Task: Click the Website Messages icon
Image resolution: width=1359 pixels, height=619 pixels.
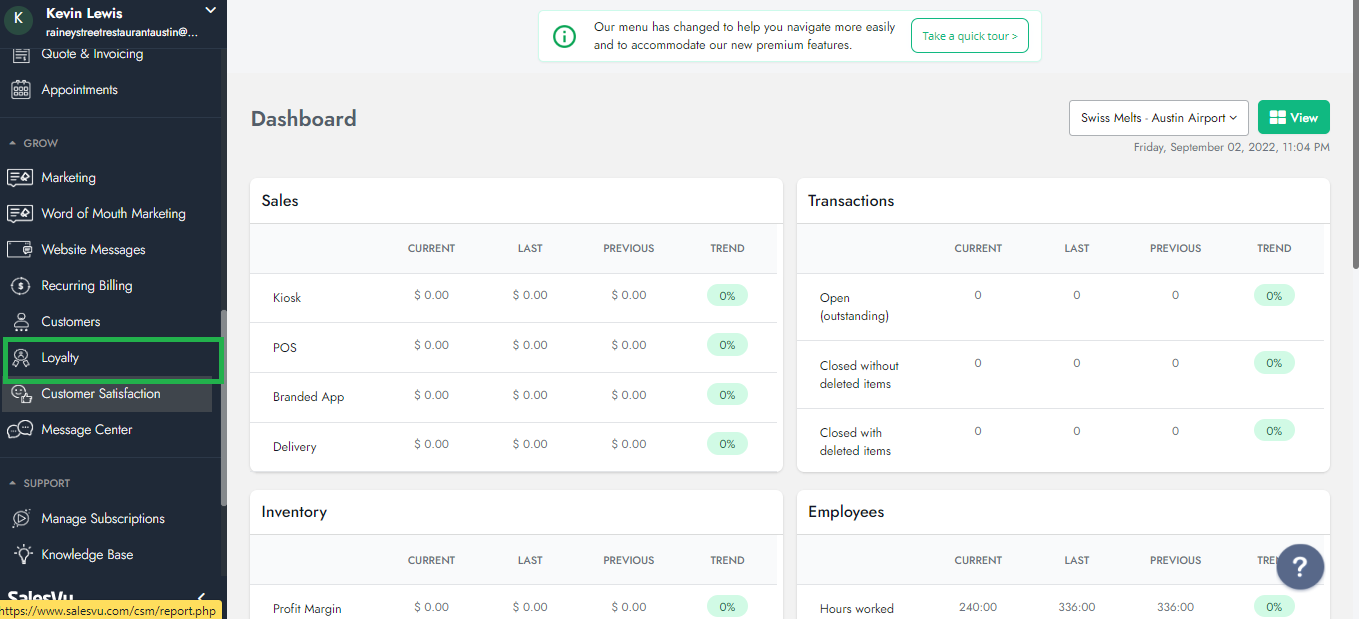Action: 20,250
